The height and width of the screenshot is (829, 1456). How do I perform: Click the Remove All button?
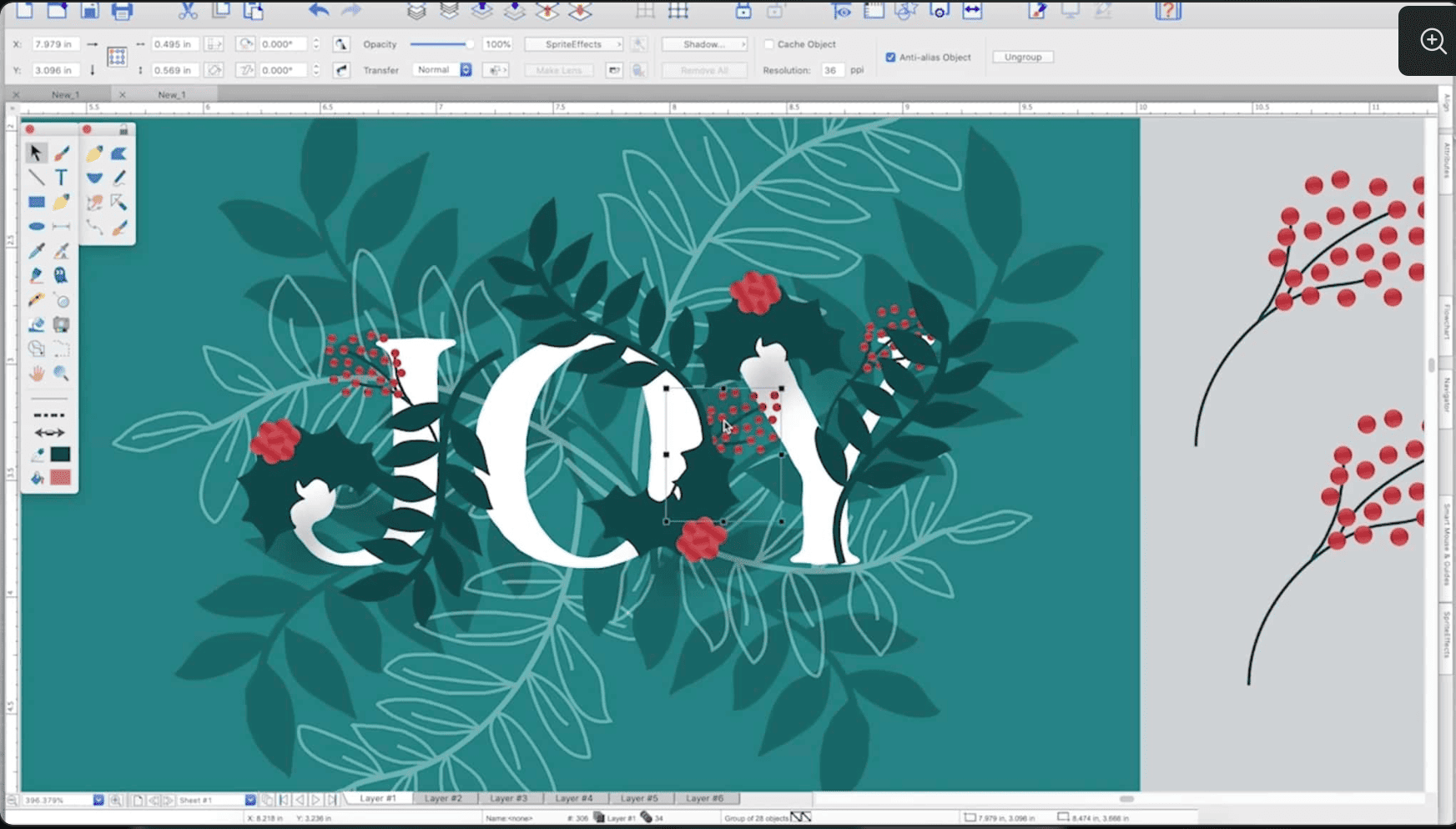(x=704, y=70)
